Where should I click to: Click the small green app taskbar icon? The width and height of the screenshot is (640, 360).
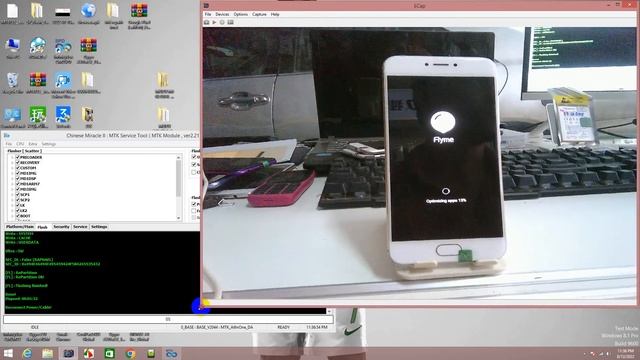(x=151, y=353)
